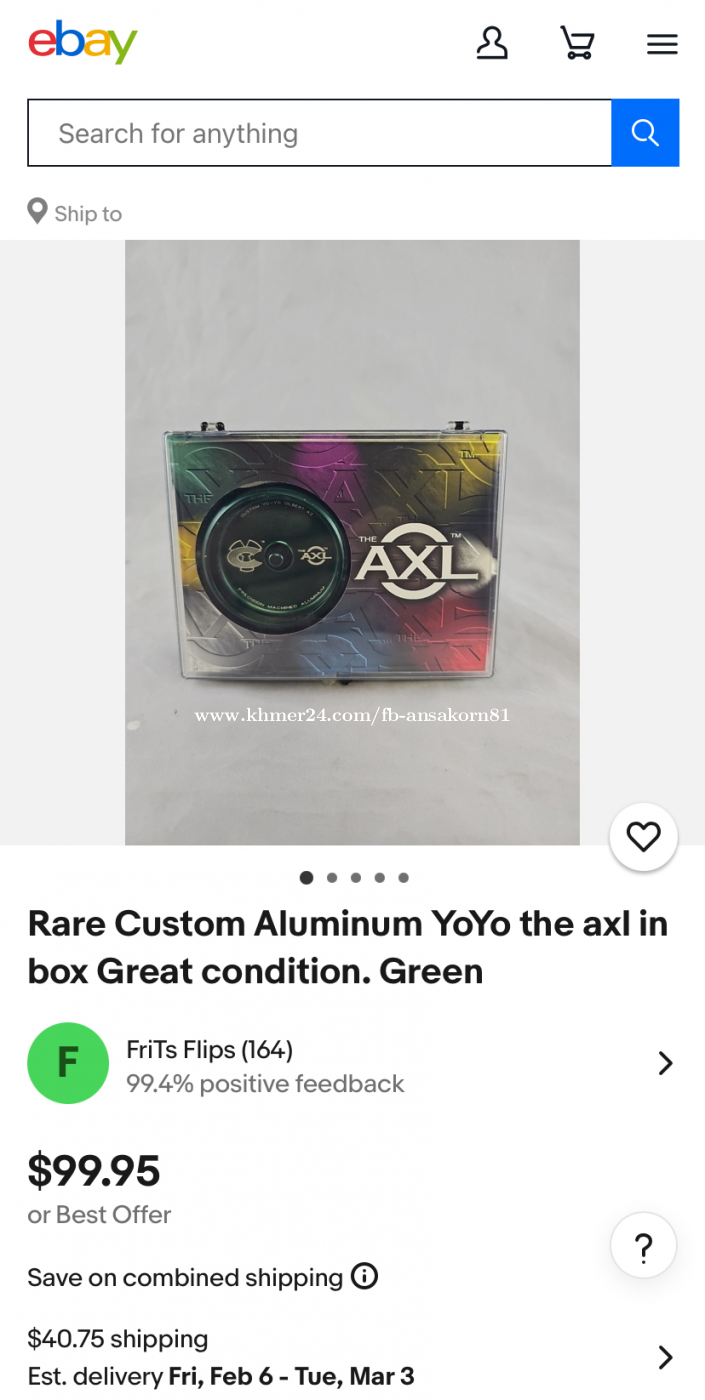Screen dimensions: 705x1400
Task: Select the first image carousel dot
Action: tap(306, 878)
